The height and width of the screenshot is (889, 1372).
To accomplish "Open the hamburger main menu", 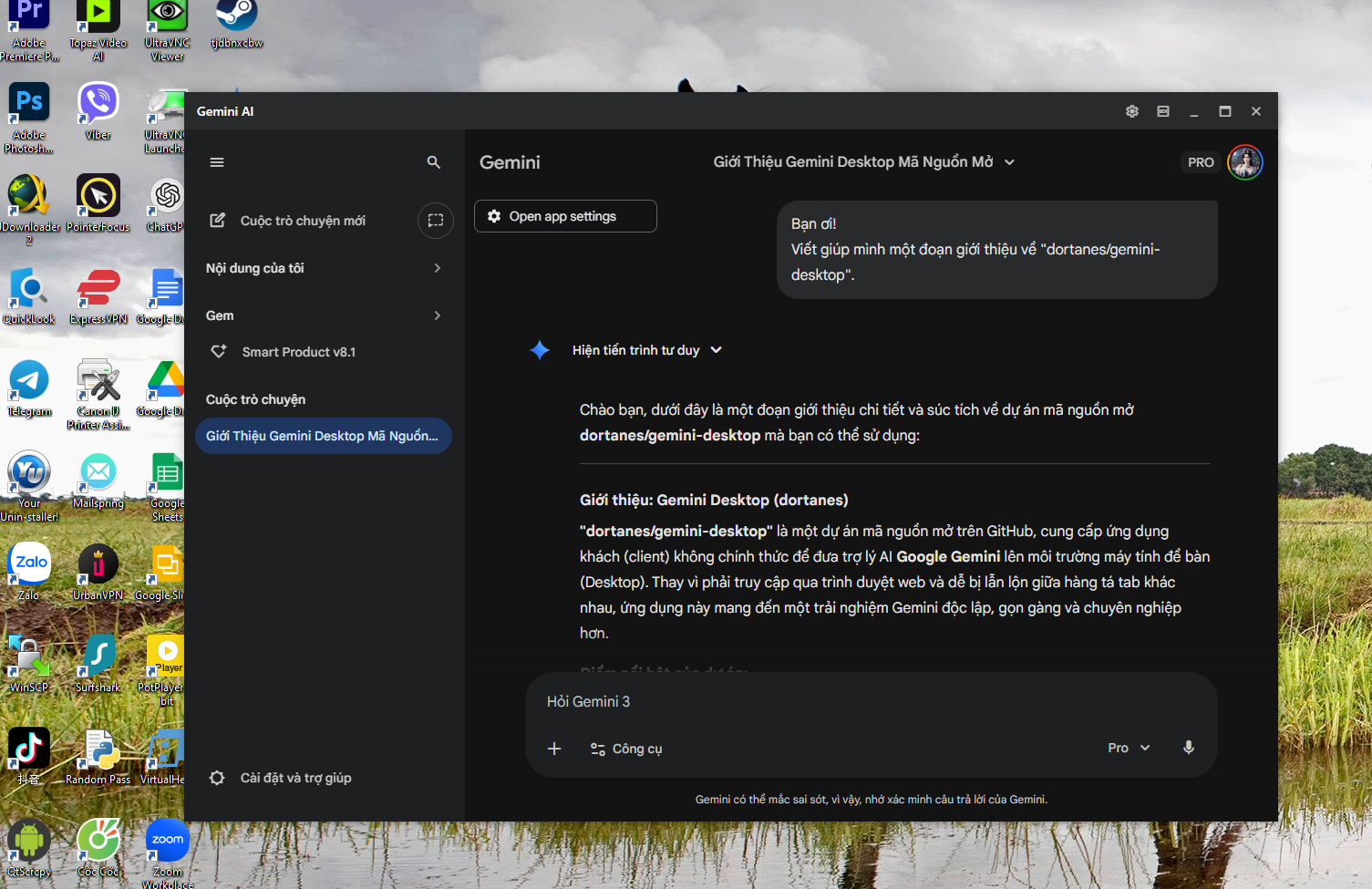I will [217, 162].
